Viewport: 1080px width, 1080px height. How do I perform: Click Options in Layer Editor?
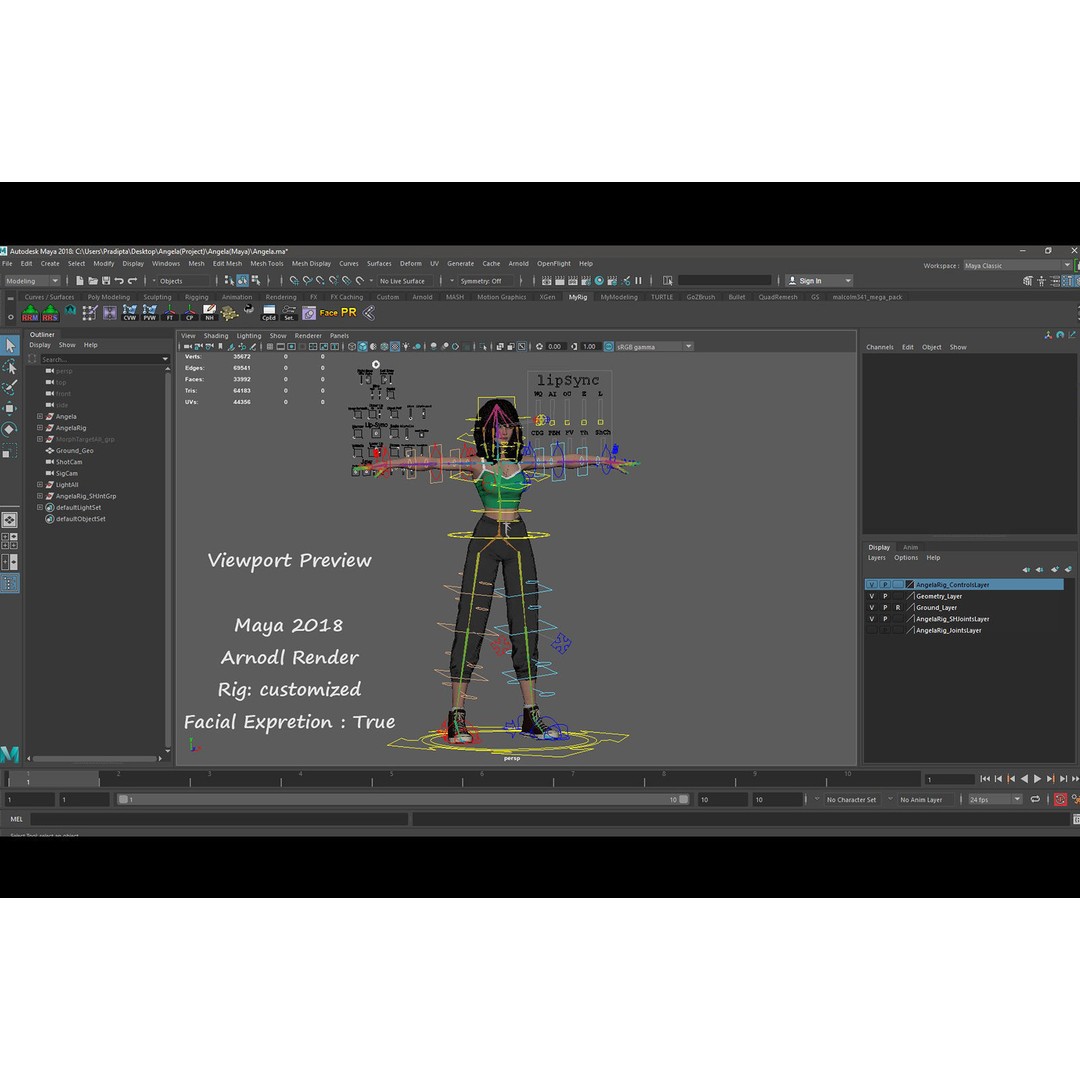(x=906, y=557)
